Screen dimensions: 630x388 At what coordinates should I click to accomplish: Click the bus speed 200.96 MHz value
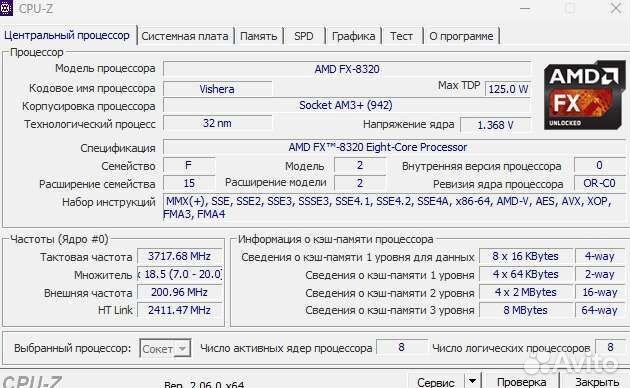(179, 292)
